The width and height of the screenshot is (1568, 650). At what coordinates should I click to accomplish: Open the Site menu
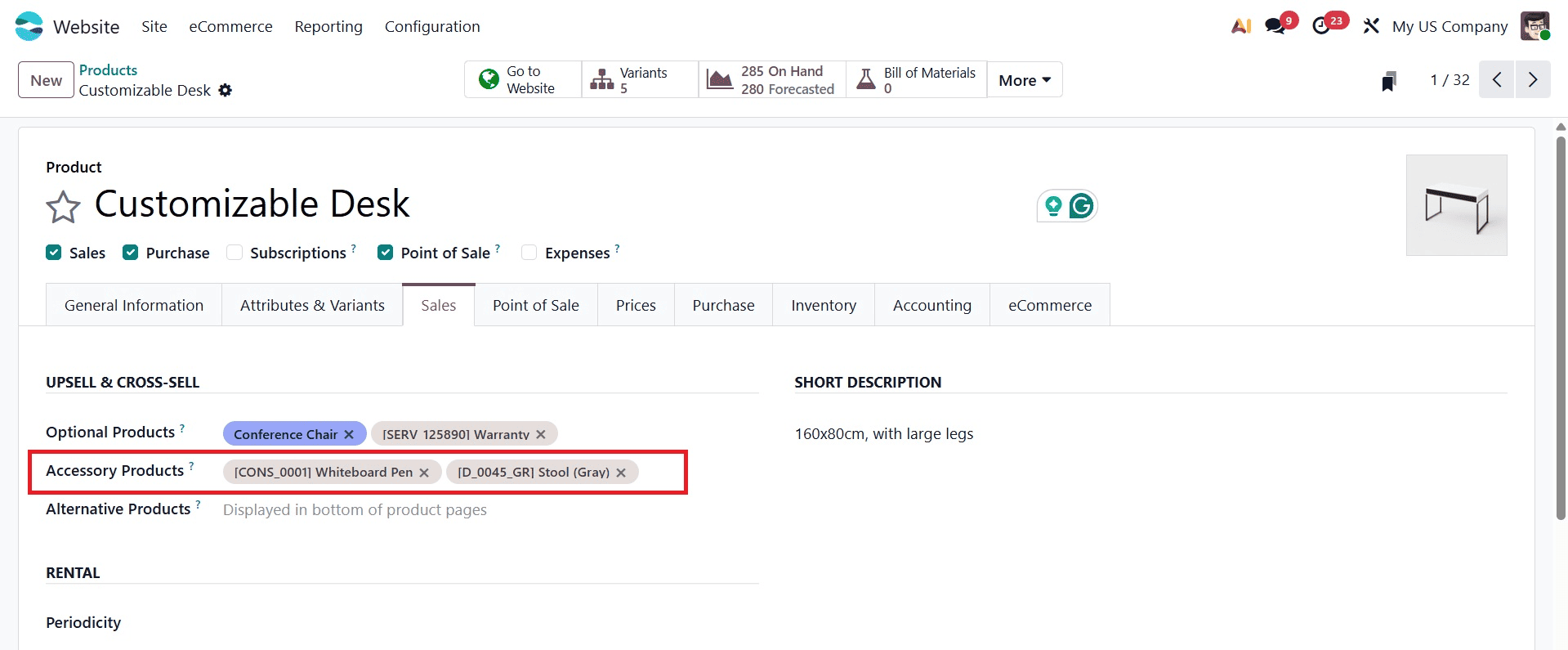(x=154, y=26)
